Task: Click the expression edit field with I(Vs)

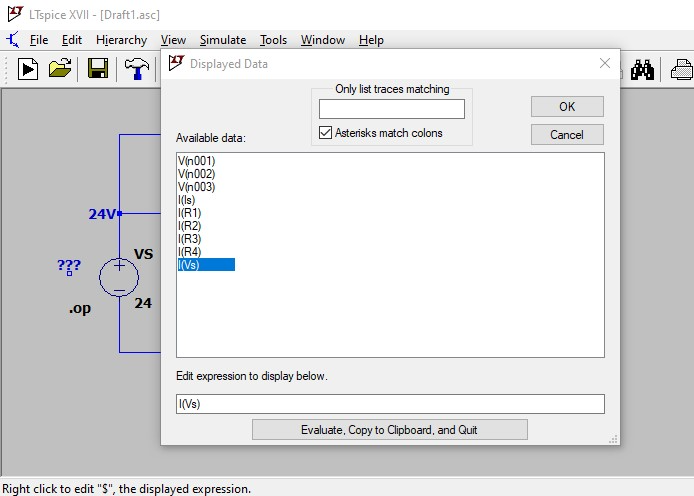Action: click(390, 404)
